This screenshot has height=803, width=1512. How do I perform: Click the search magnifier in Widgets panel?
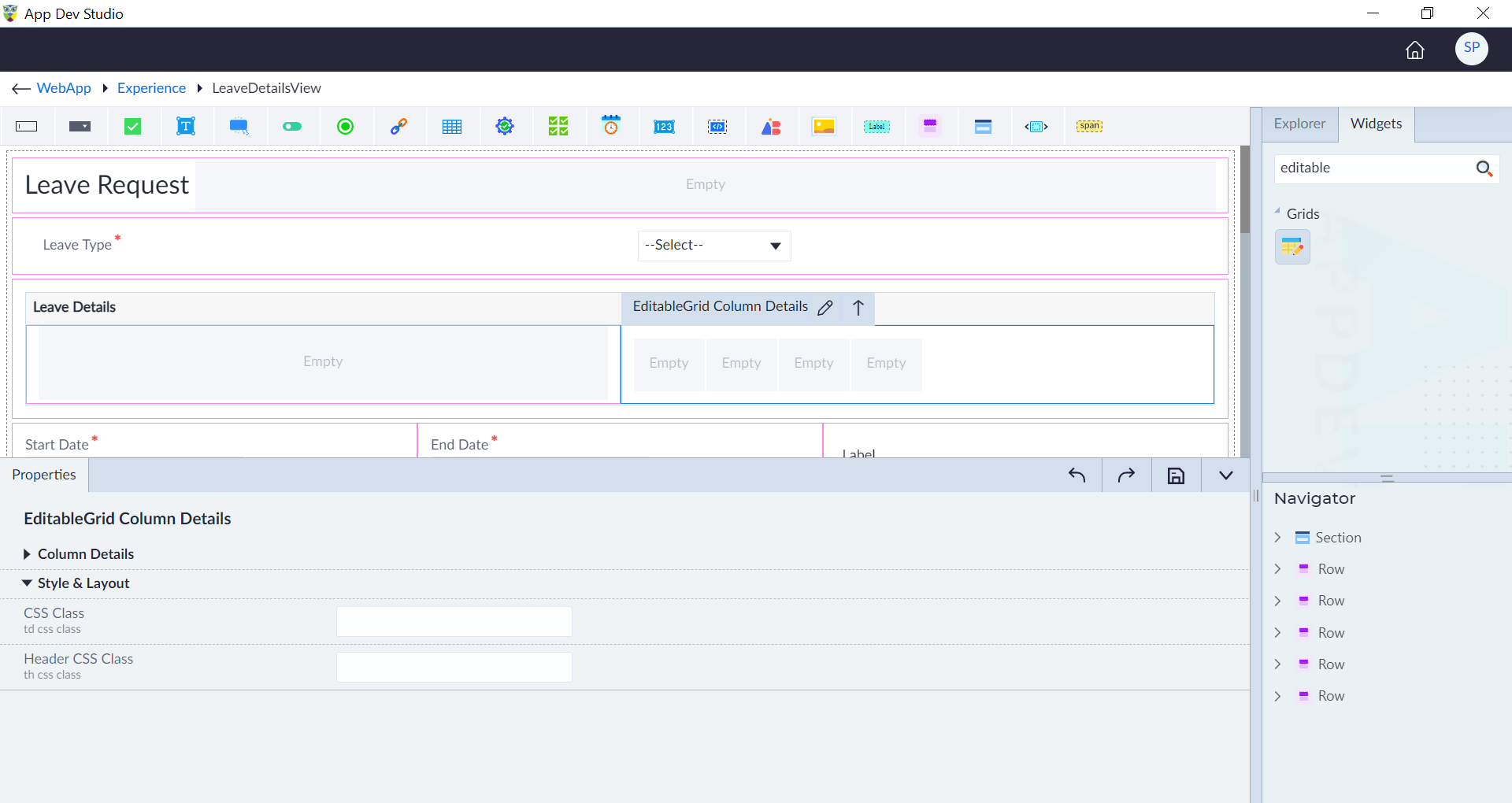tap(1484, 168)
